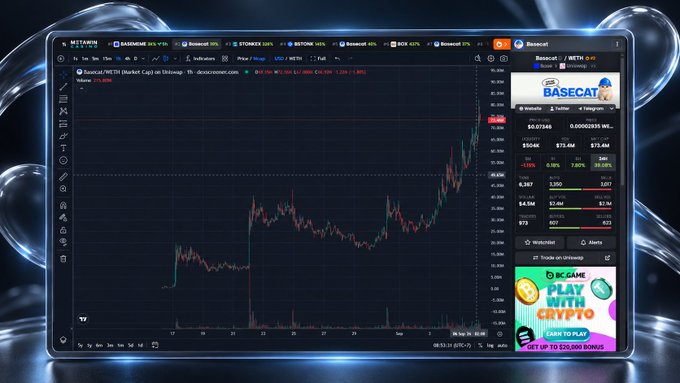680x383 pixels.
Task: Open the BASEMEME trending token
Action: [x=138, y=44]
